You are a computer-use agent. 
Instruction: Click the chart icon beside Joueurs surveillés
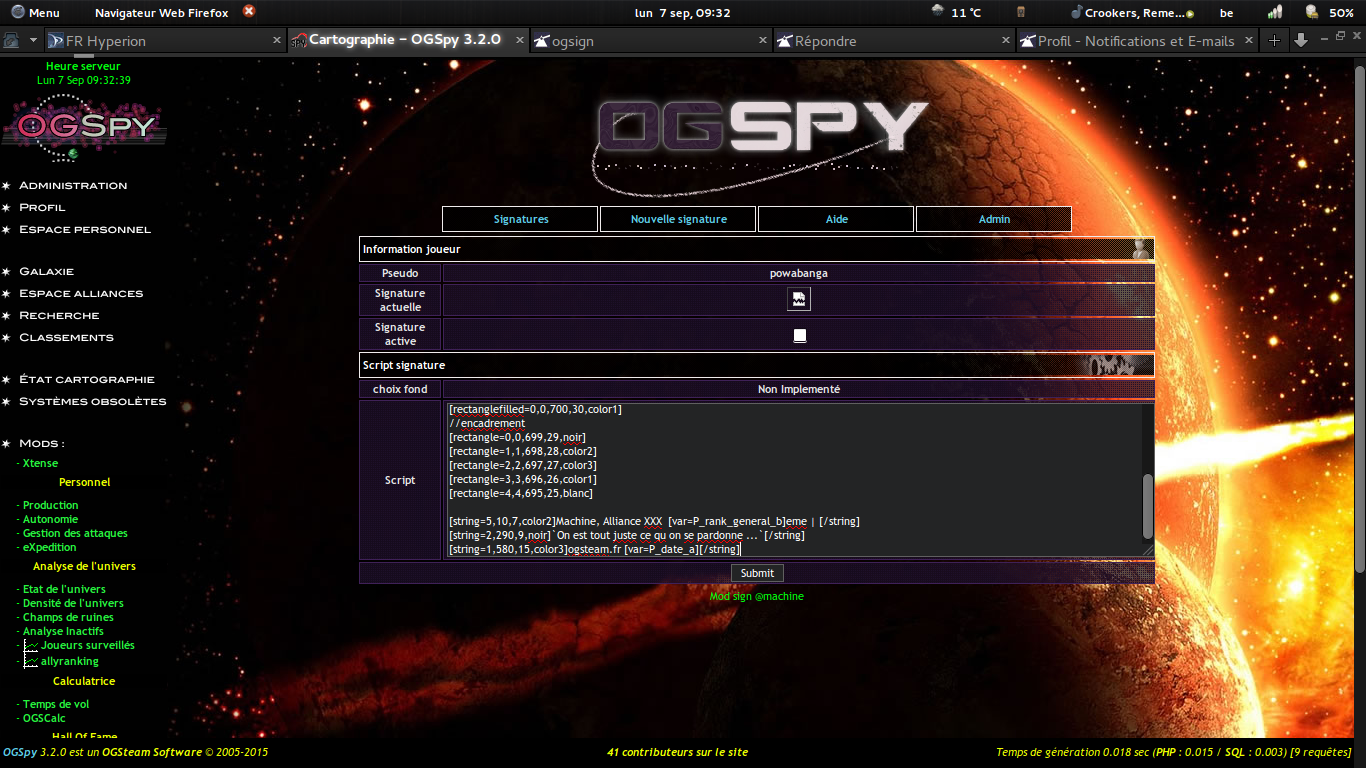tap(32, 646)
